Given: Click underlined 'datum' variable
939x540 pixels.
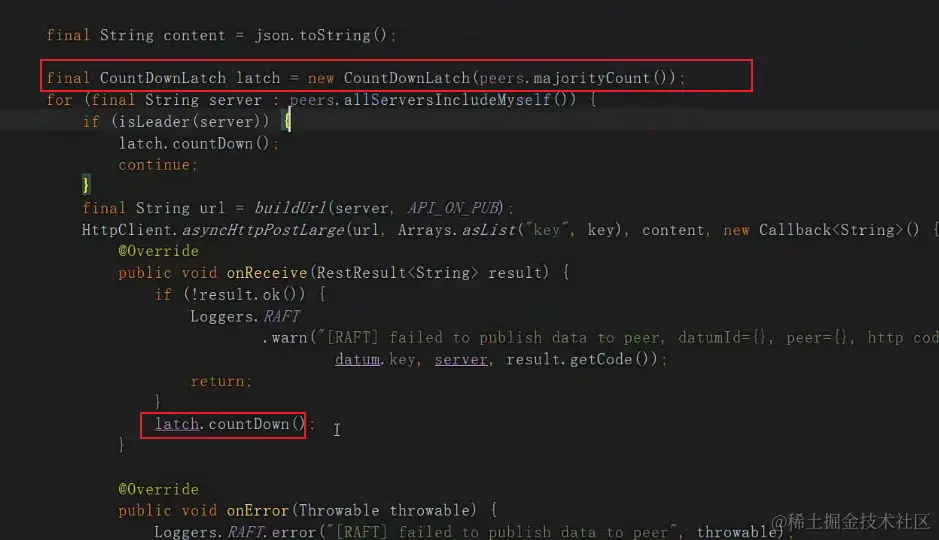Looking at the screenshot, I should (358, 359).
